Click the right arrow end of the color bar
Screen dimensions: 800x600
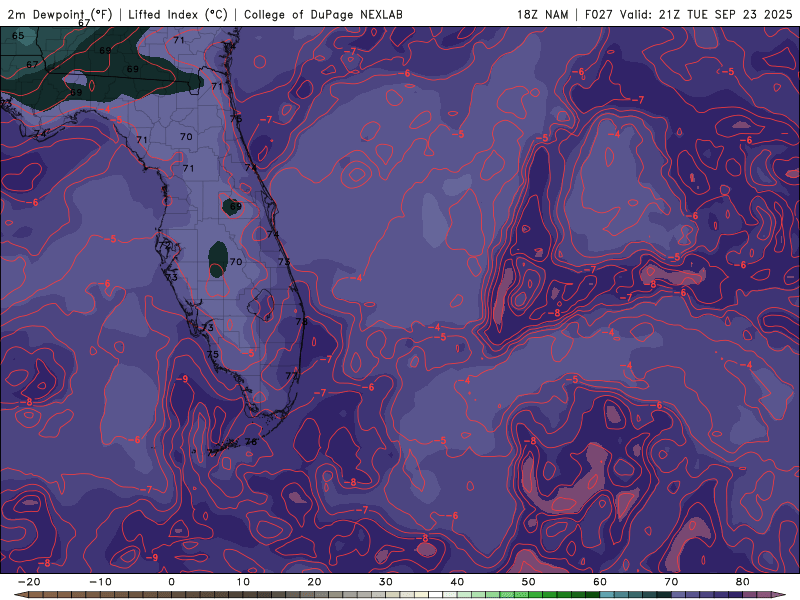pyautogui.click(x=780, y=595)
